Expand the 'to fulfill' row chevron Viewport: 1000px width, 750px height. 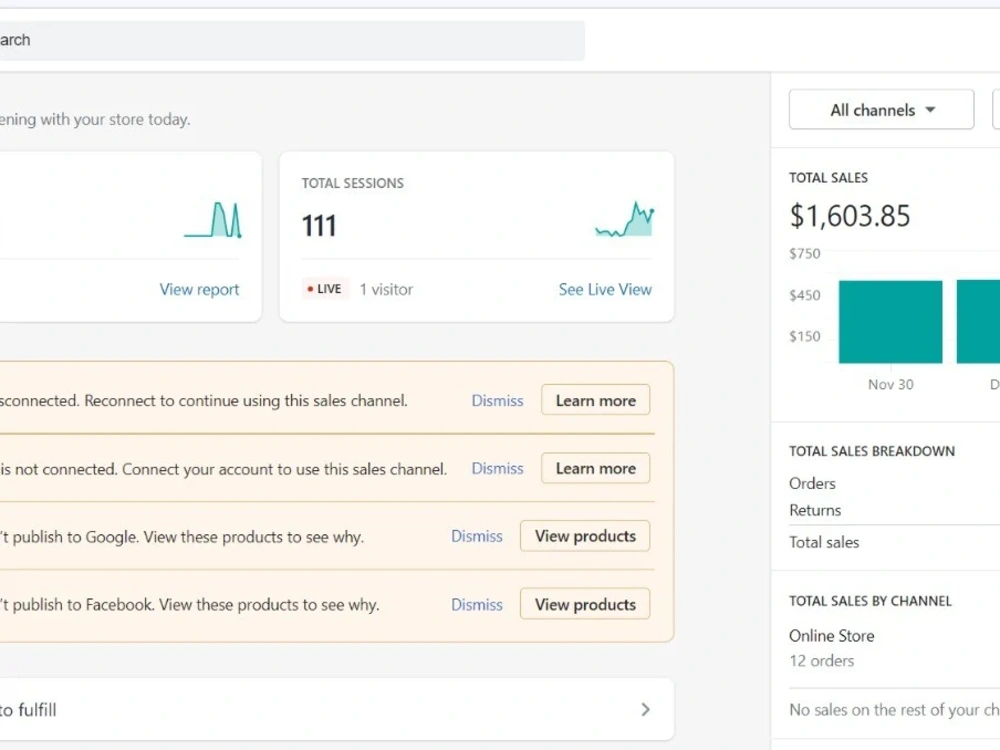click(645, 709)
